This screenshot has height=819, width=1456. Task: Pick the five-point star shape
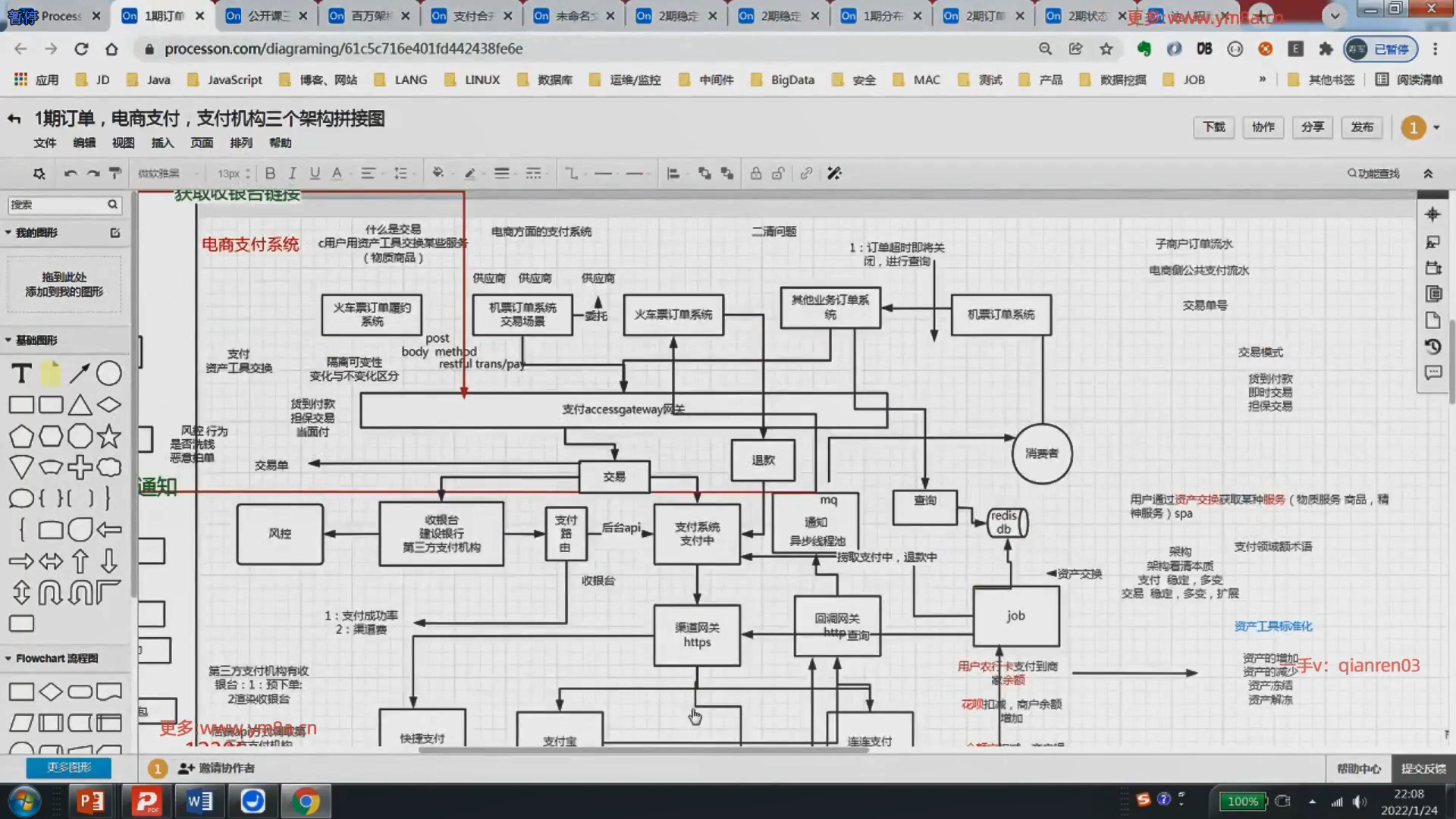click(109, 436)
